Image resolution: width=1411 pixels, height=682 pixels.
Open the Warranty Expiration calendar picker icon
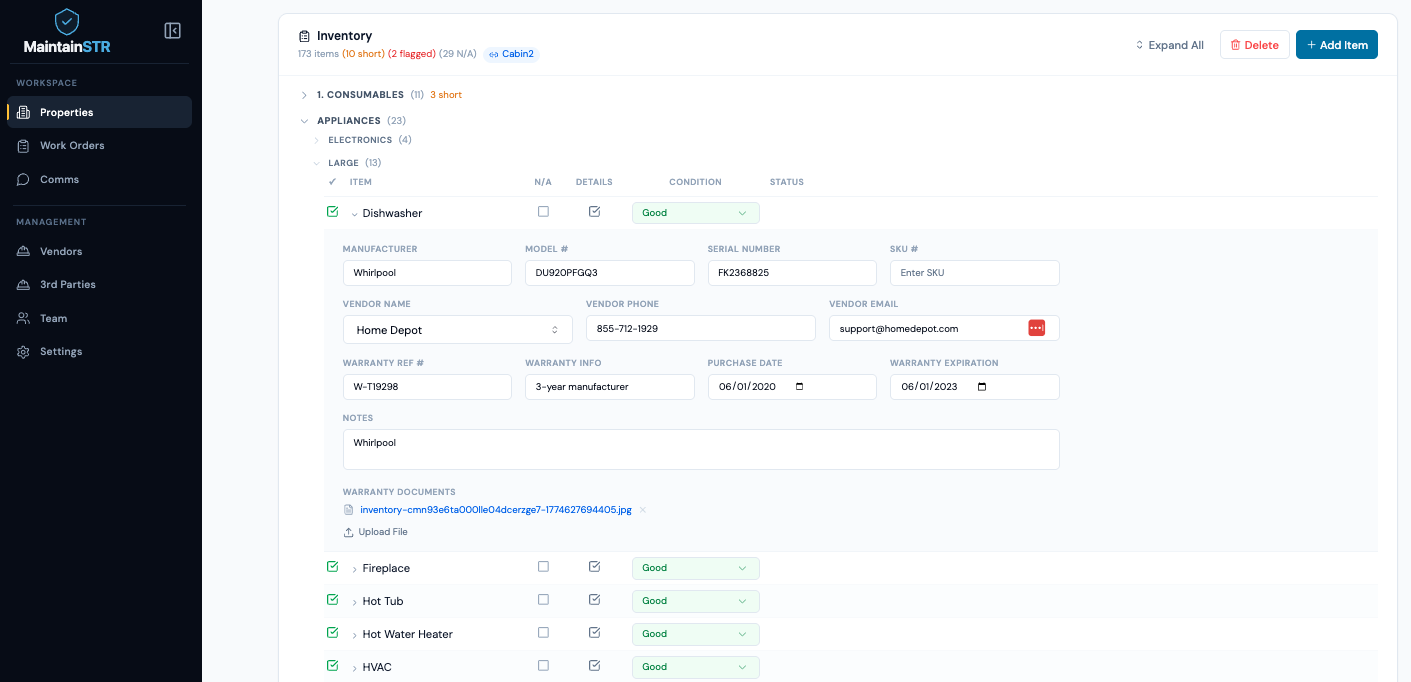pos(981,387)
